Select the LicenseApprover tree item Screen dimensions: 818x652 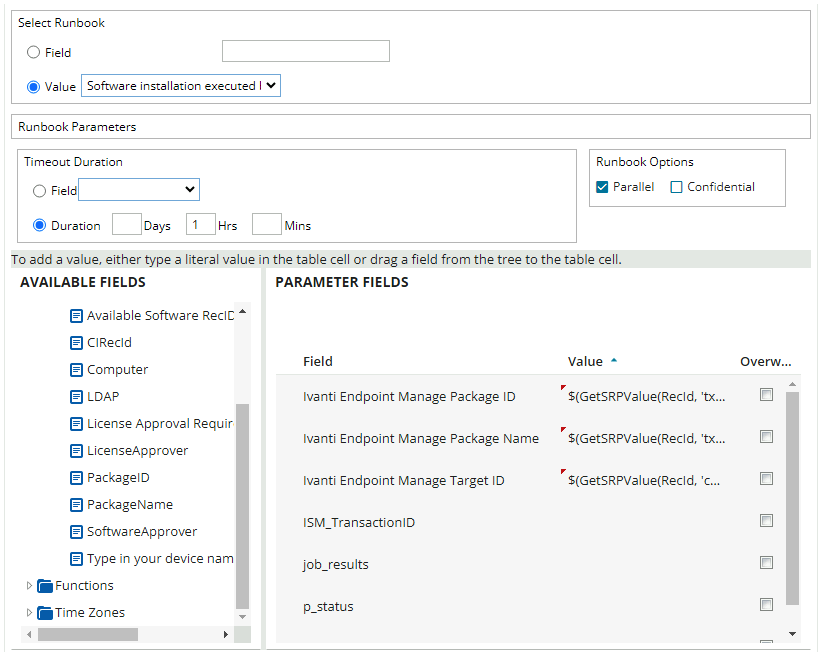pyautogui.click(x=137, y=451)
